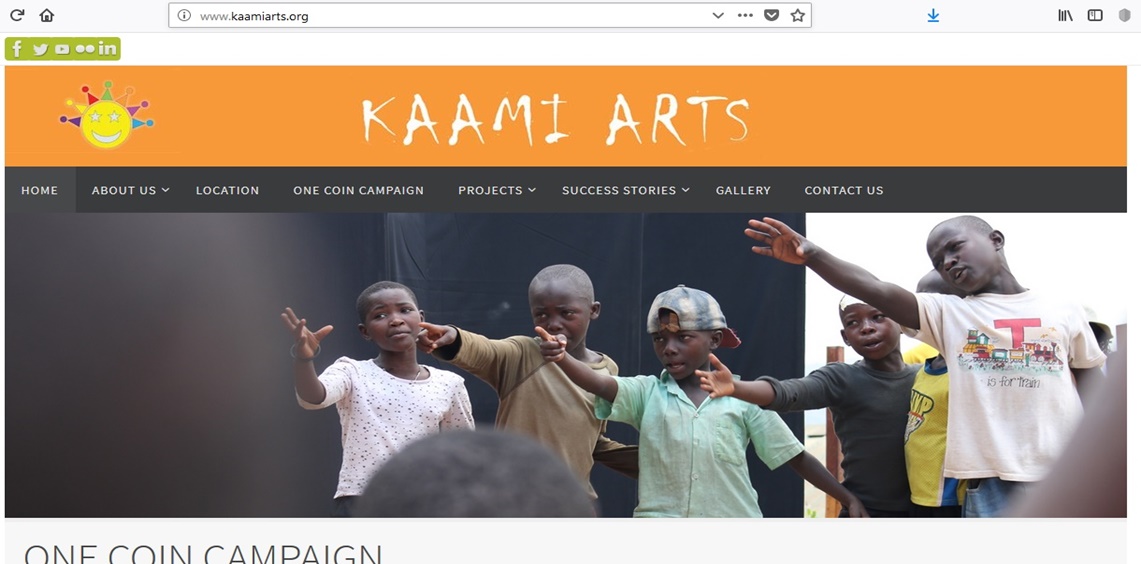Image resolution: width=1141 pixels, height=564 pixels.
Task: Open the Facebook social icon
Action: 17,49
